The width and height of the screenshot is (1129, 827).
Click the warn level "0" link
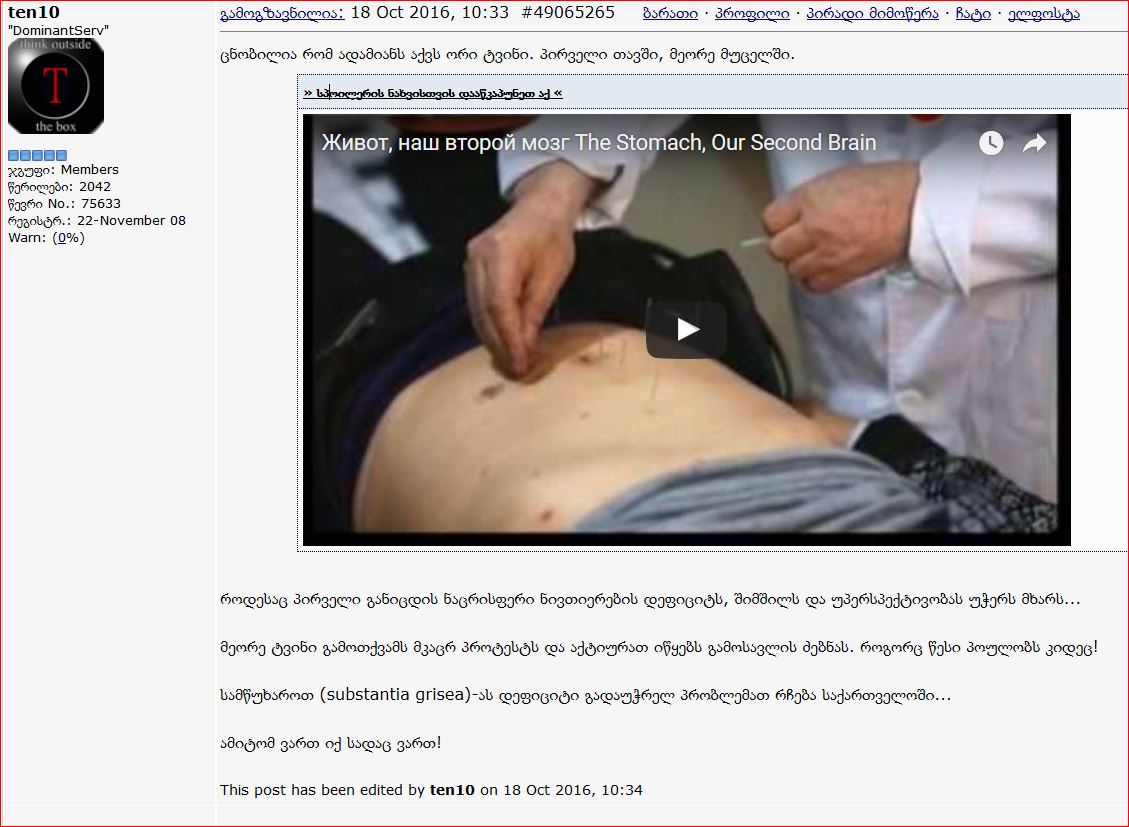click(x=61, y=238)
